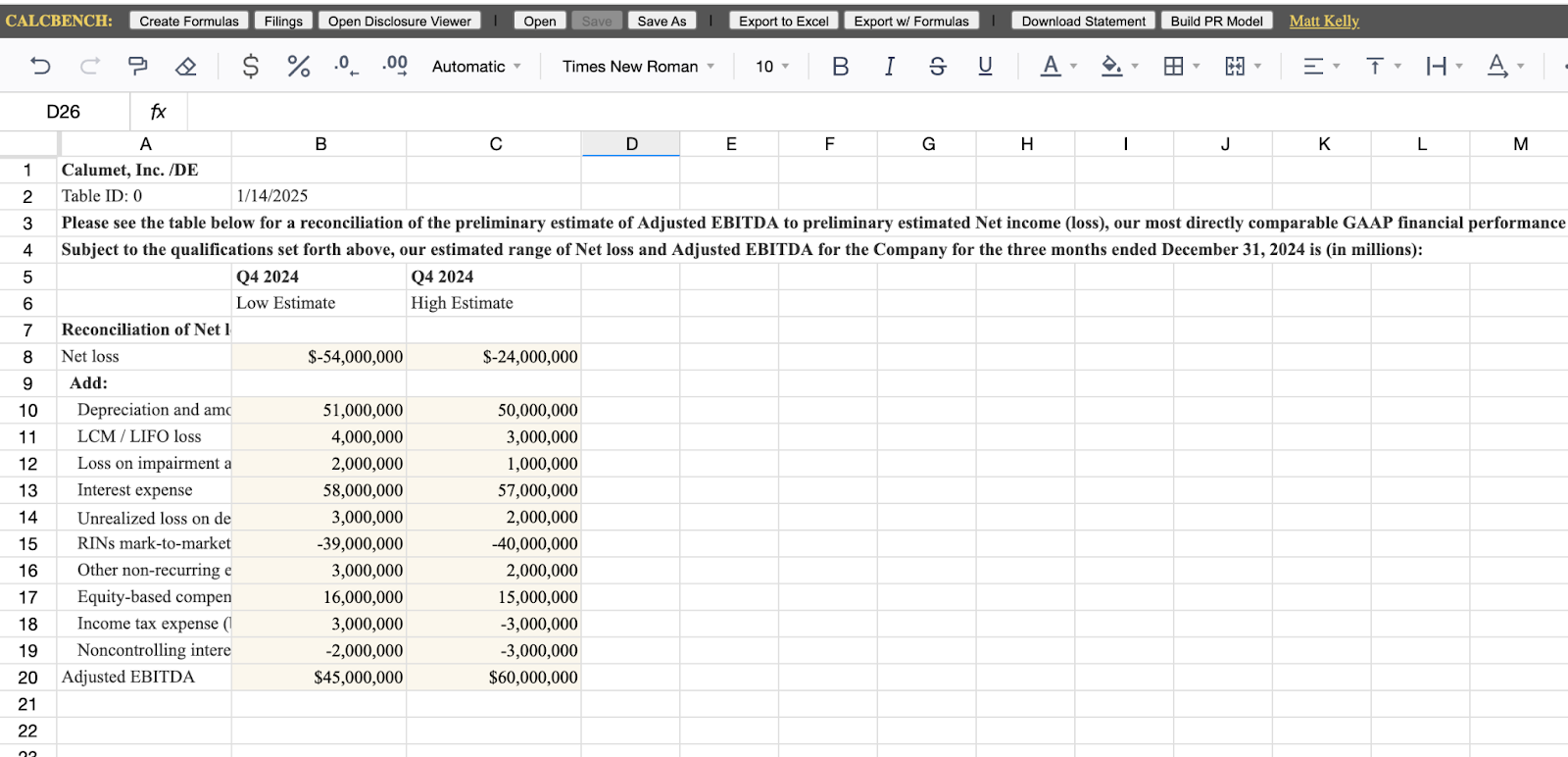Open the font size 10 dropdown

click(x=772, y=66)
